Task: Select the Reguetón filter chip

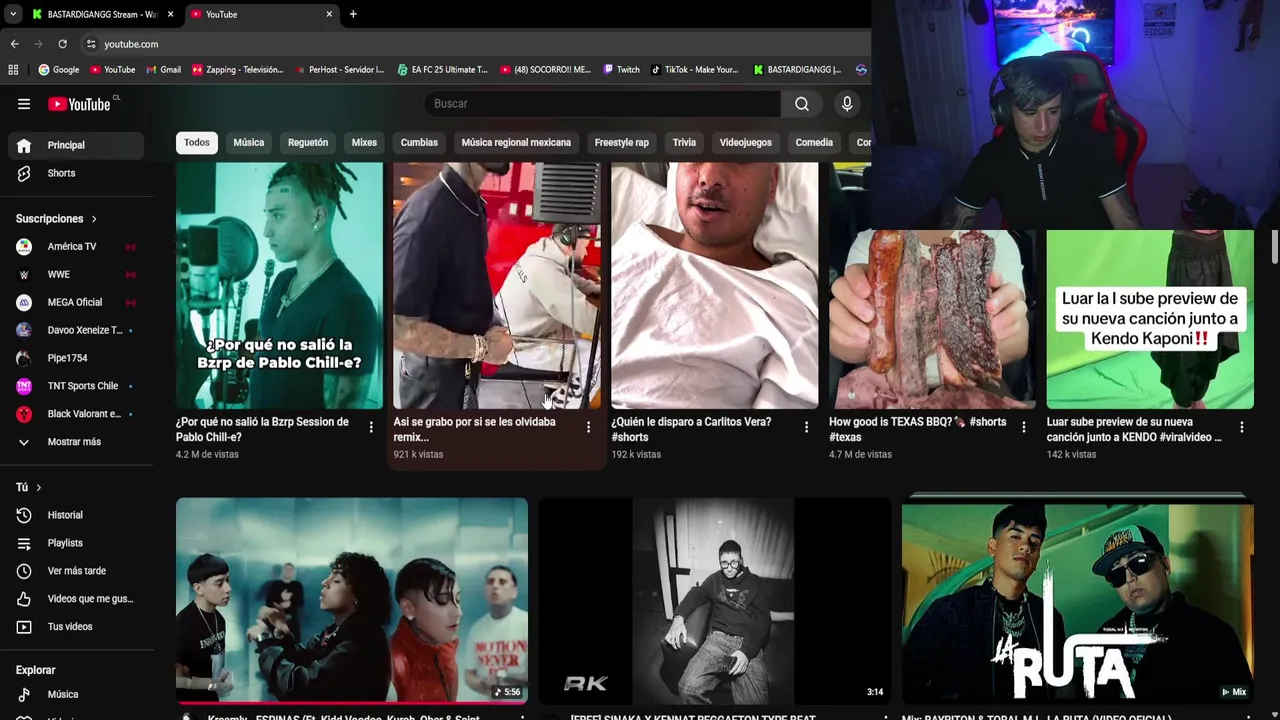Action: (308, 142)
